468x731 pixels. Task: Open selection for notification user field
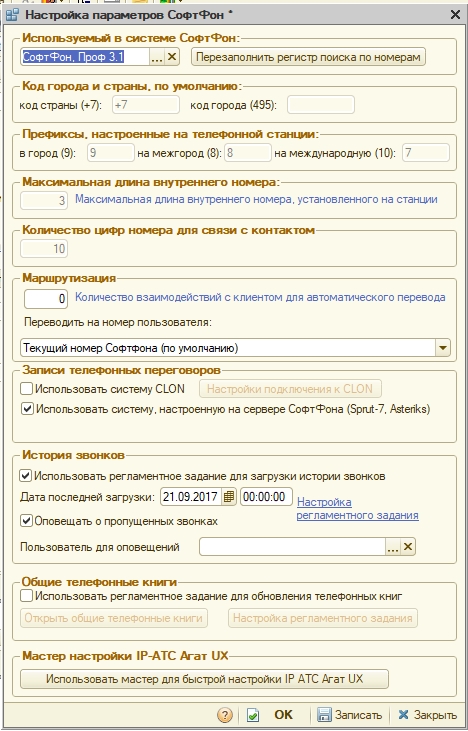(x=393, y=547)
